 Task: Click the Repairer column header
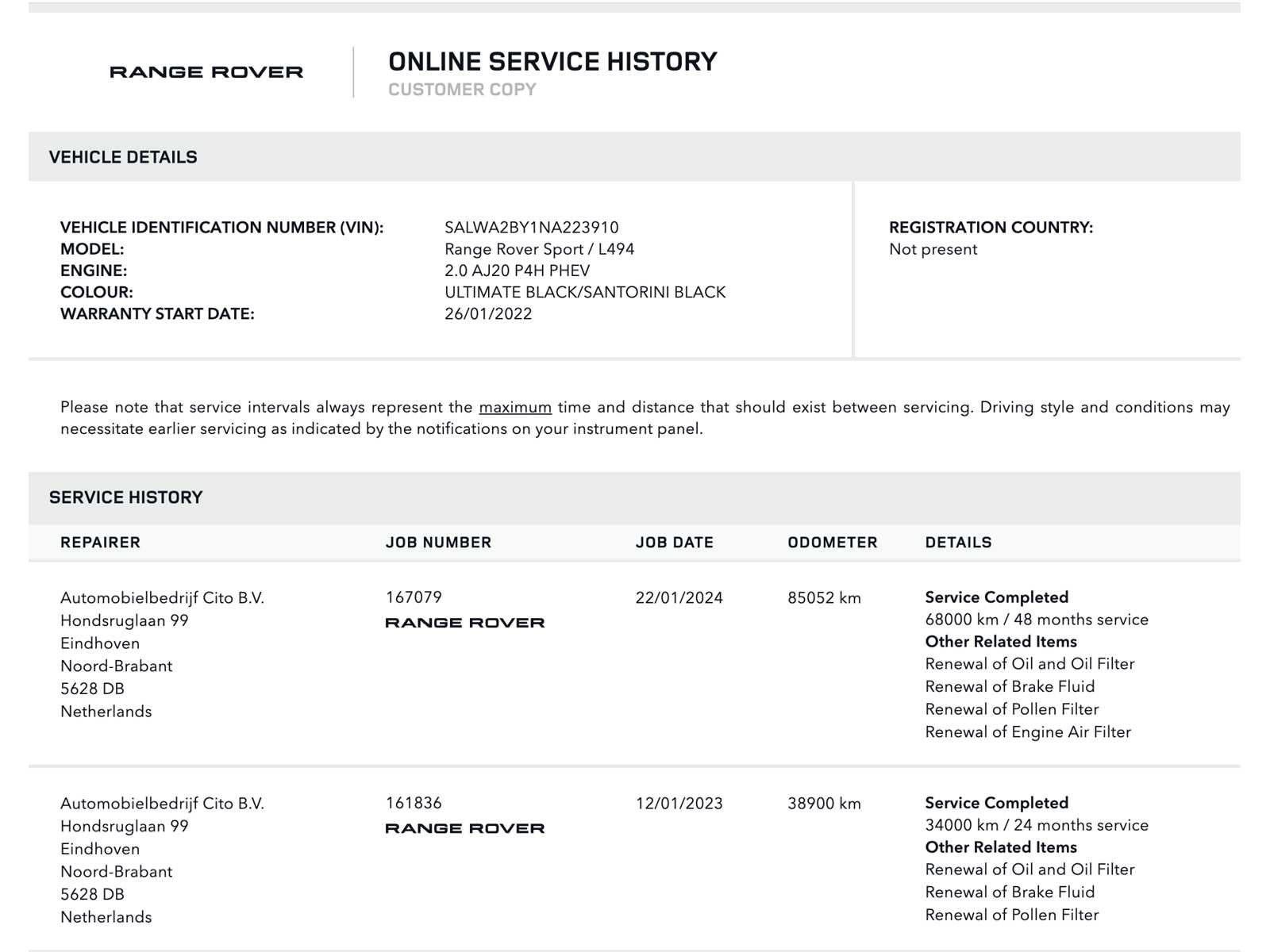100,543
